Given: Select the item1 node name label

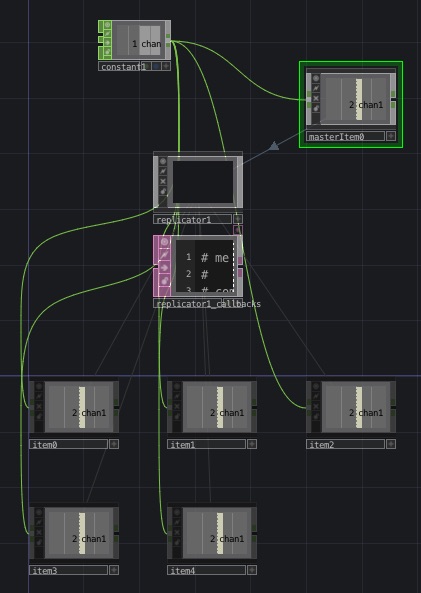Looking at the screenshot, I should 207,444.
